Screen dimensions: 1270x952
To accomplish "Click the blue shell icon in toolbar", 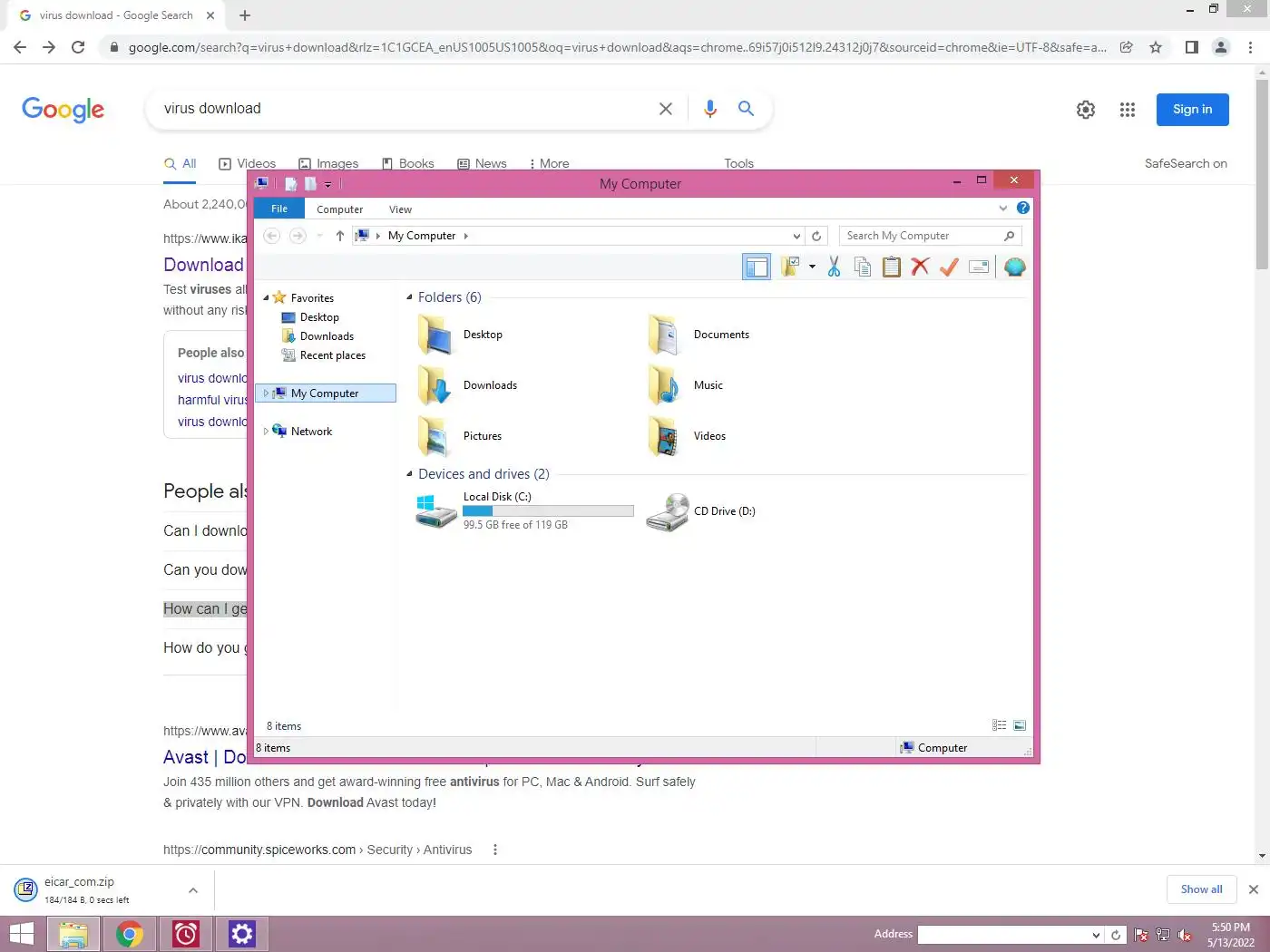I will tap(1014, 267).
